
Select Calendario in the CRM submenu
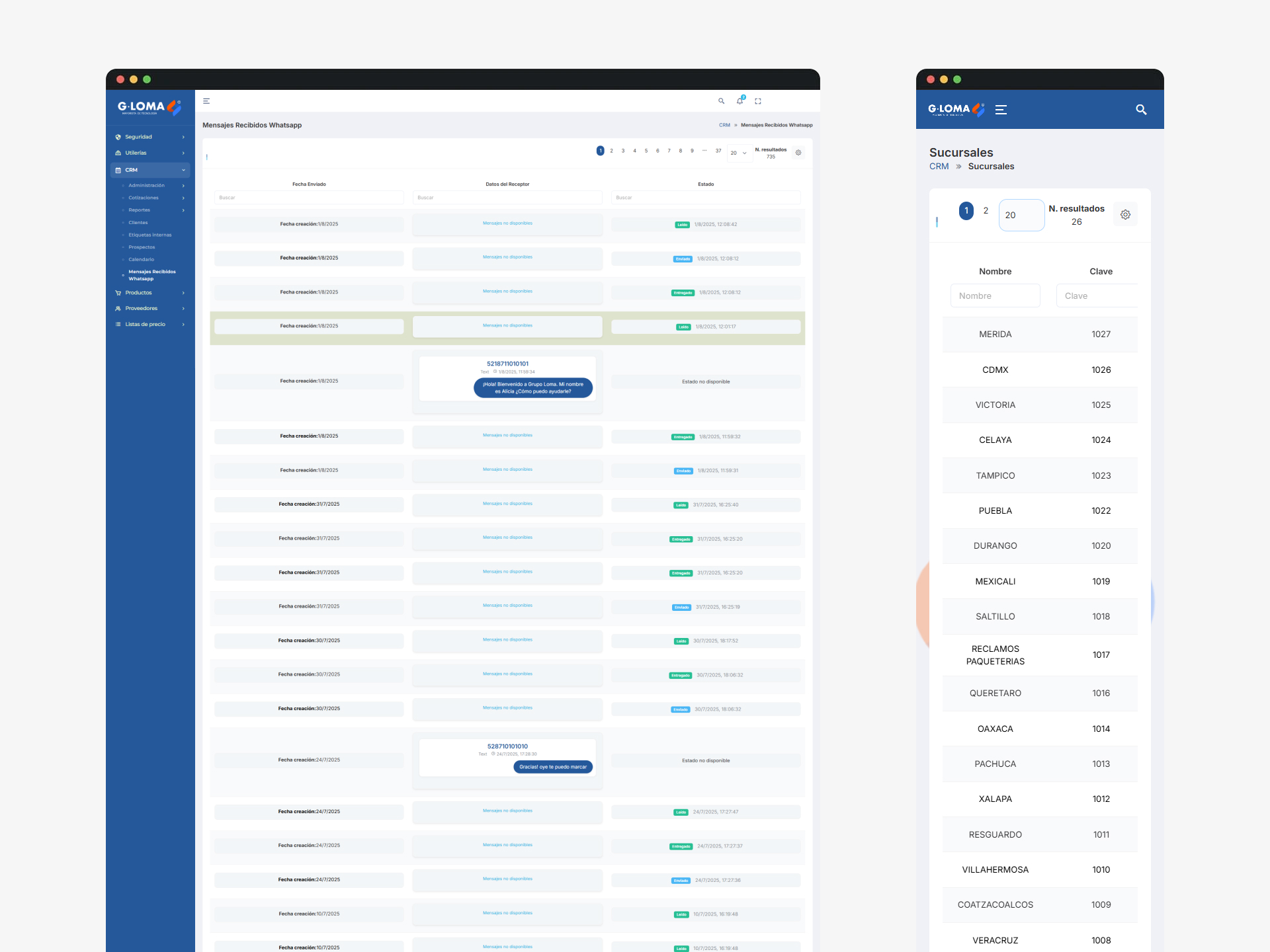141,259
